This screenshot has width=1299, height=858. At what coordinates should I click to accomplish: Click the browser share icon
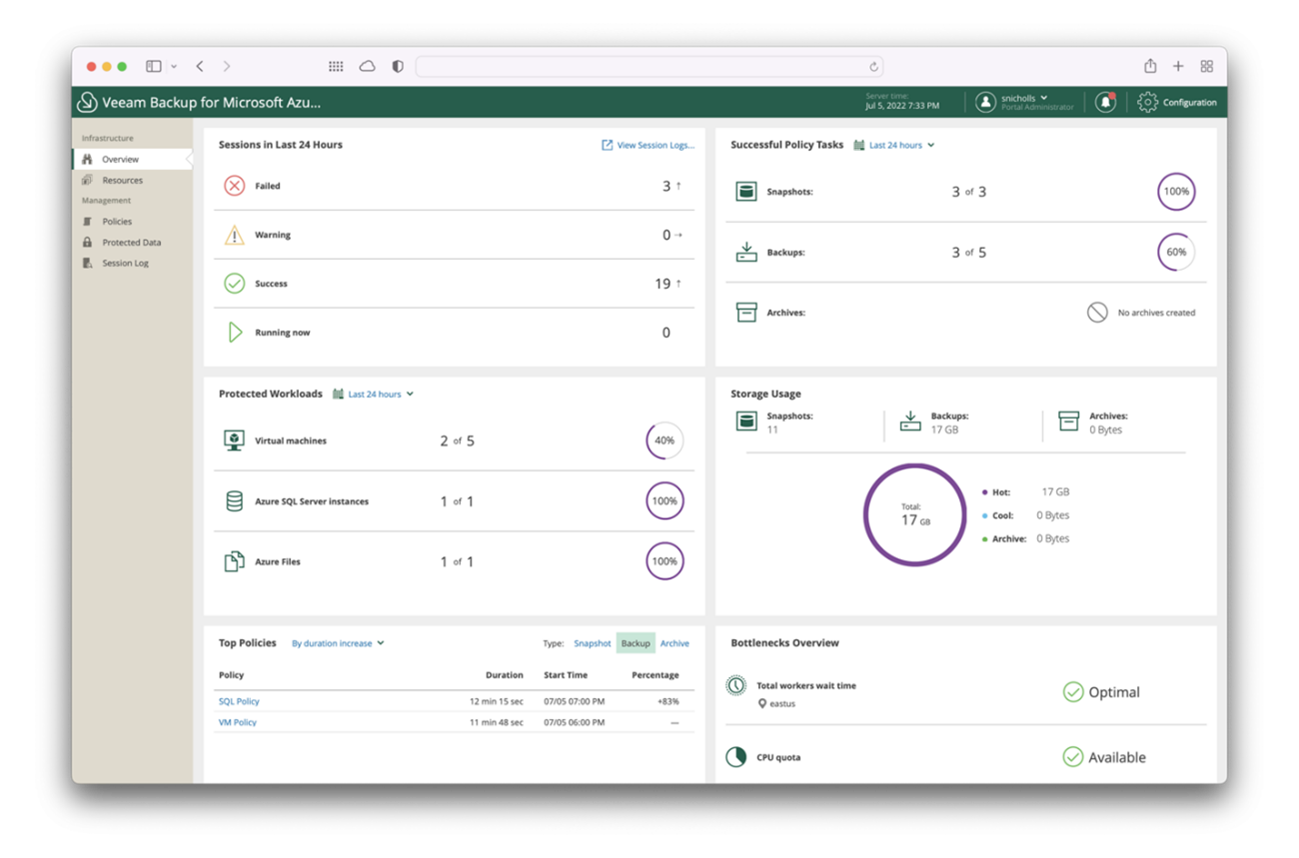click(1150, 66)
